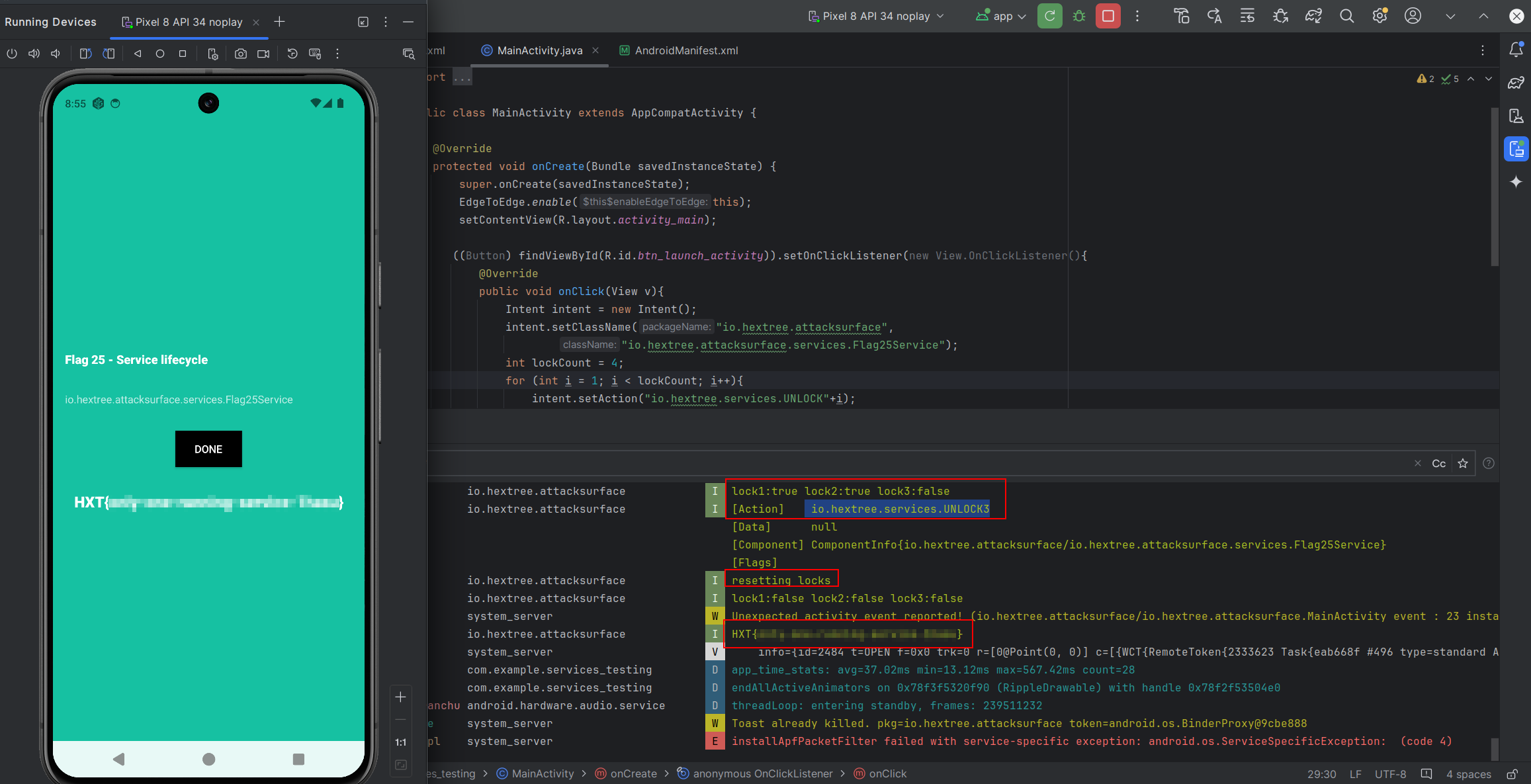1531x784 pixels.
Task: Click the Home circle icon in the Running Devices toolbar
Action: tap(160, 54)
